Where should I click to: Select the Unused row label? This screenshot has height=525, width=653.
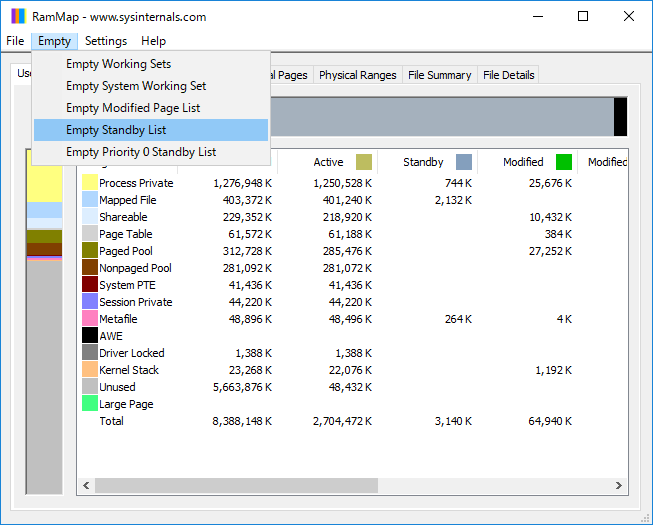coord(117,387)
